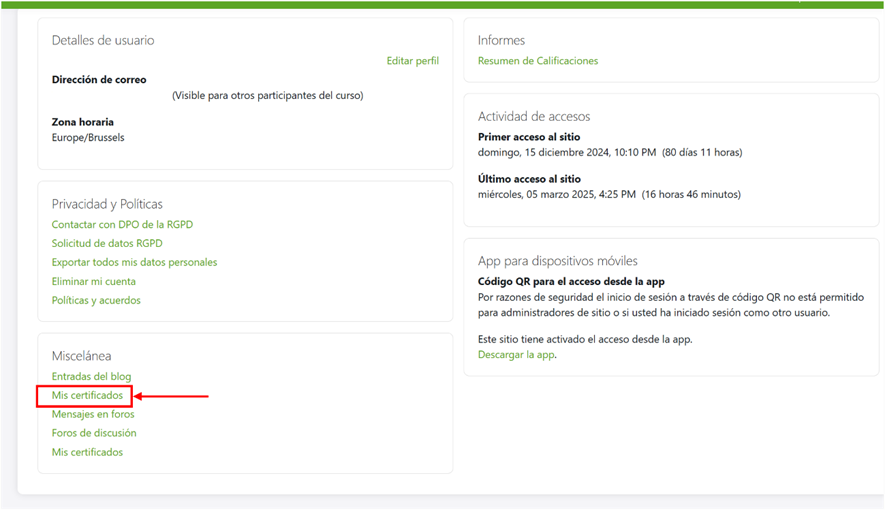Click the Privacidad y Políticas heading

point(107,205)
